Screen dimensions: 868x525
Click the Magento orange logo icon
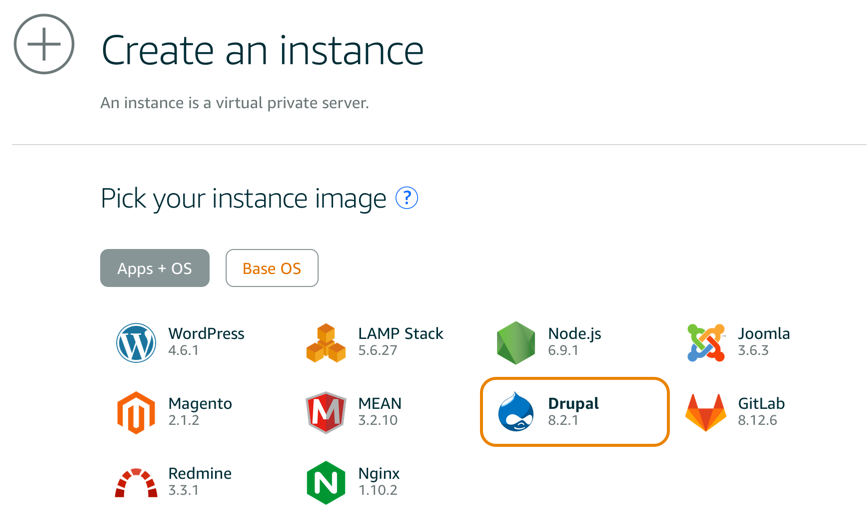pos(136,413)
